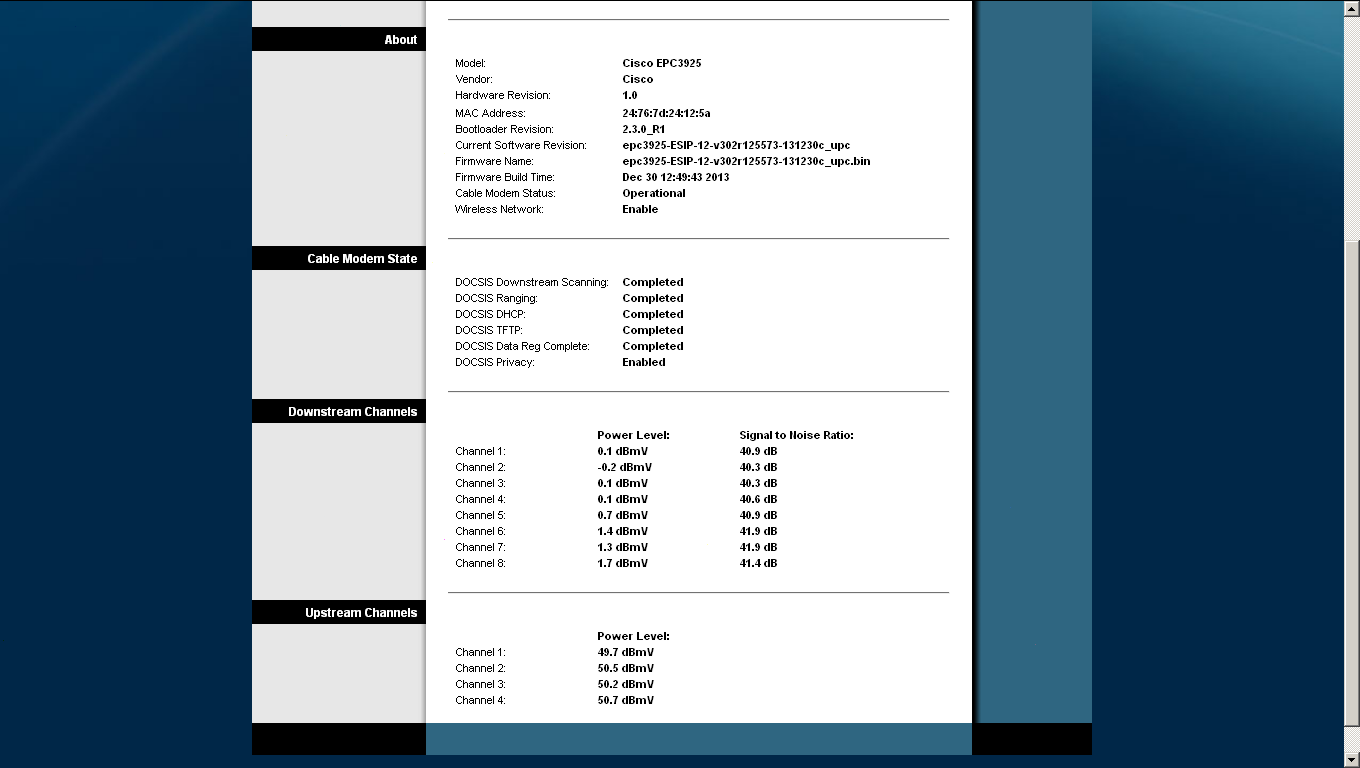
Task: Click the About section header
Action: click(339, 40)
